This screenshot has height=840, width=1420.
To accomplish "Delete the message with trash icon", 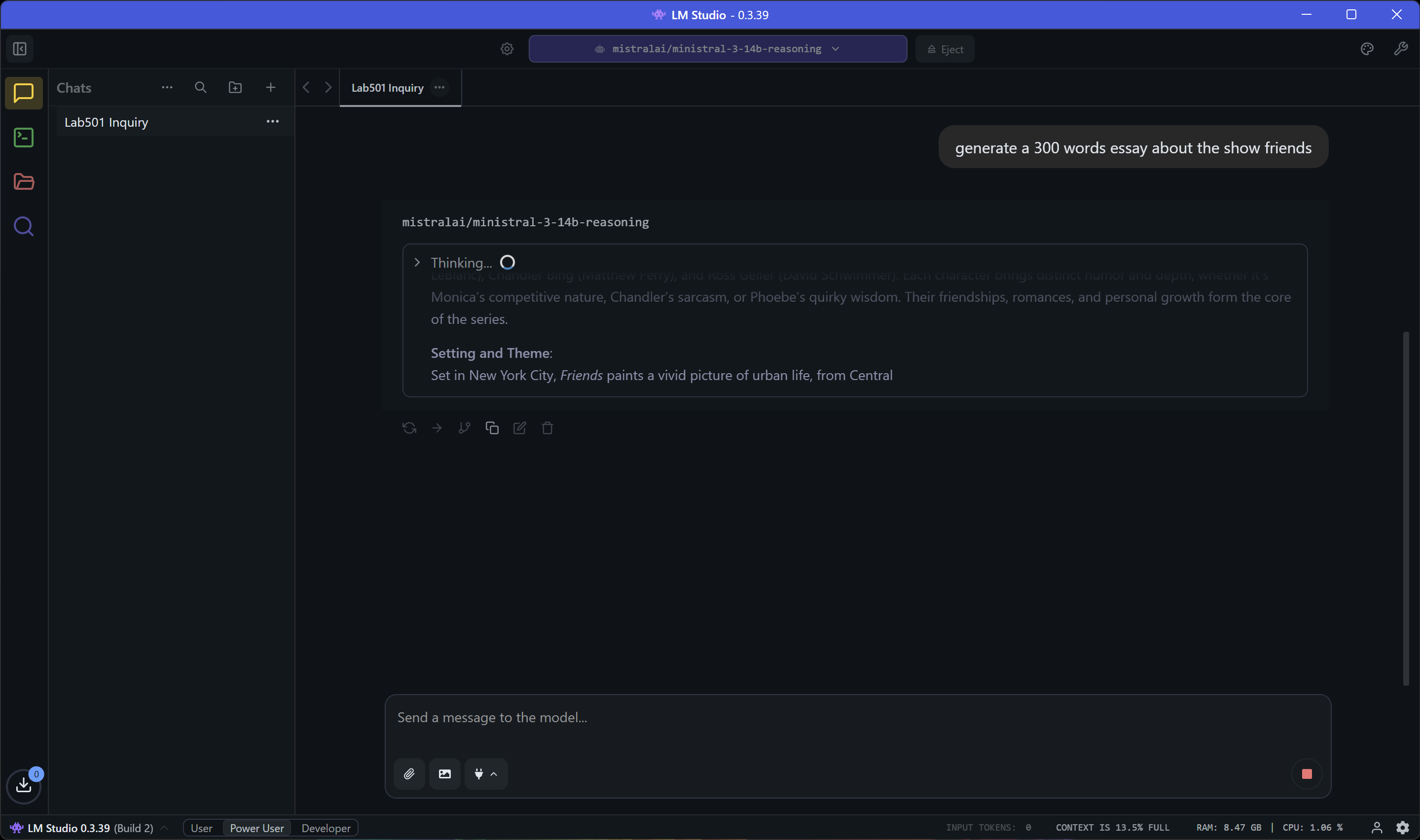I will [x=547, y=428].
